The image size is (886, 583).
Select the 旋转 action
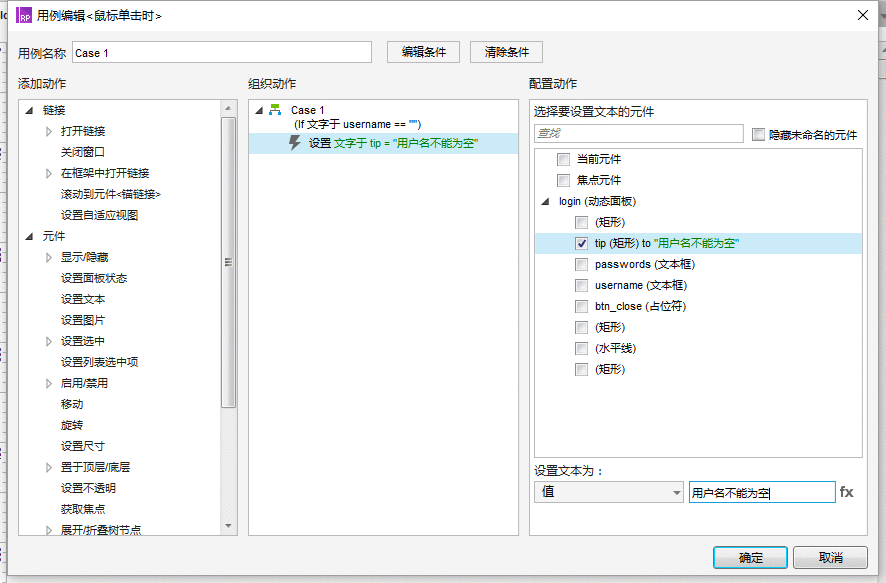pos(72,425)
